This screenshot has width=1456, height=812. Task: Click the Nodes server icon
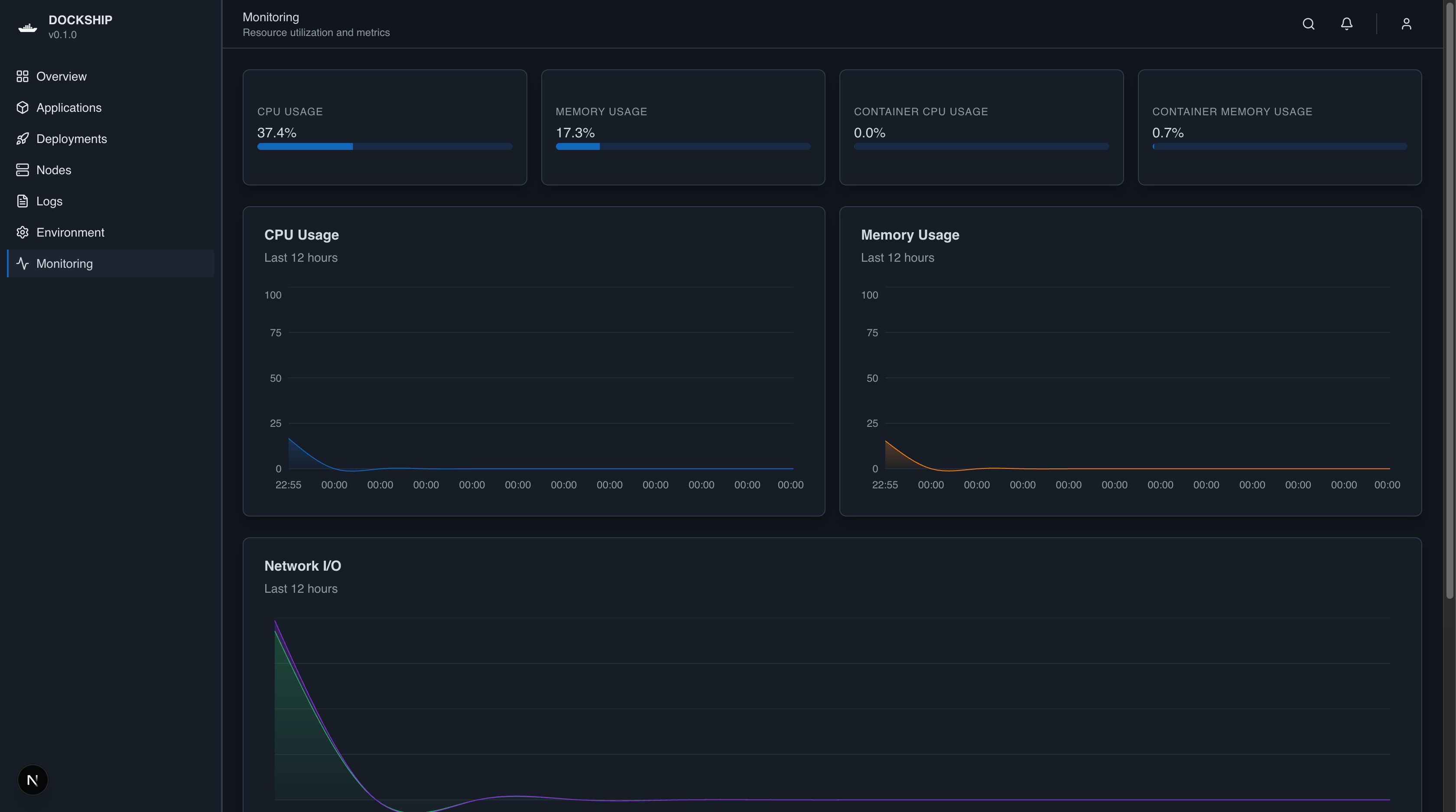(x=22, y=169)
